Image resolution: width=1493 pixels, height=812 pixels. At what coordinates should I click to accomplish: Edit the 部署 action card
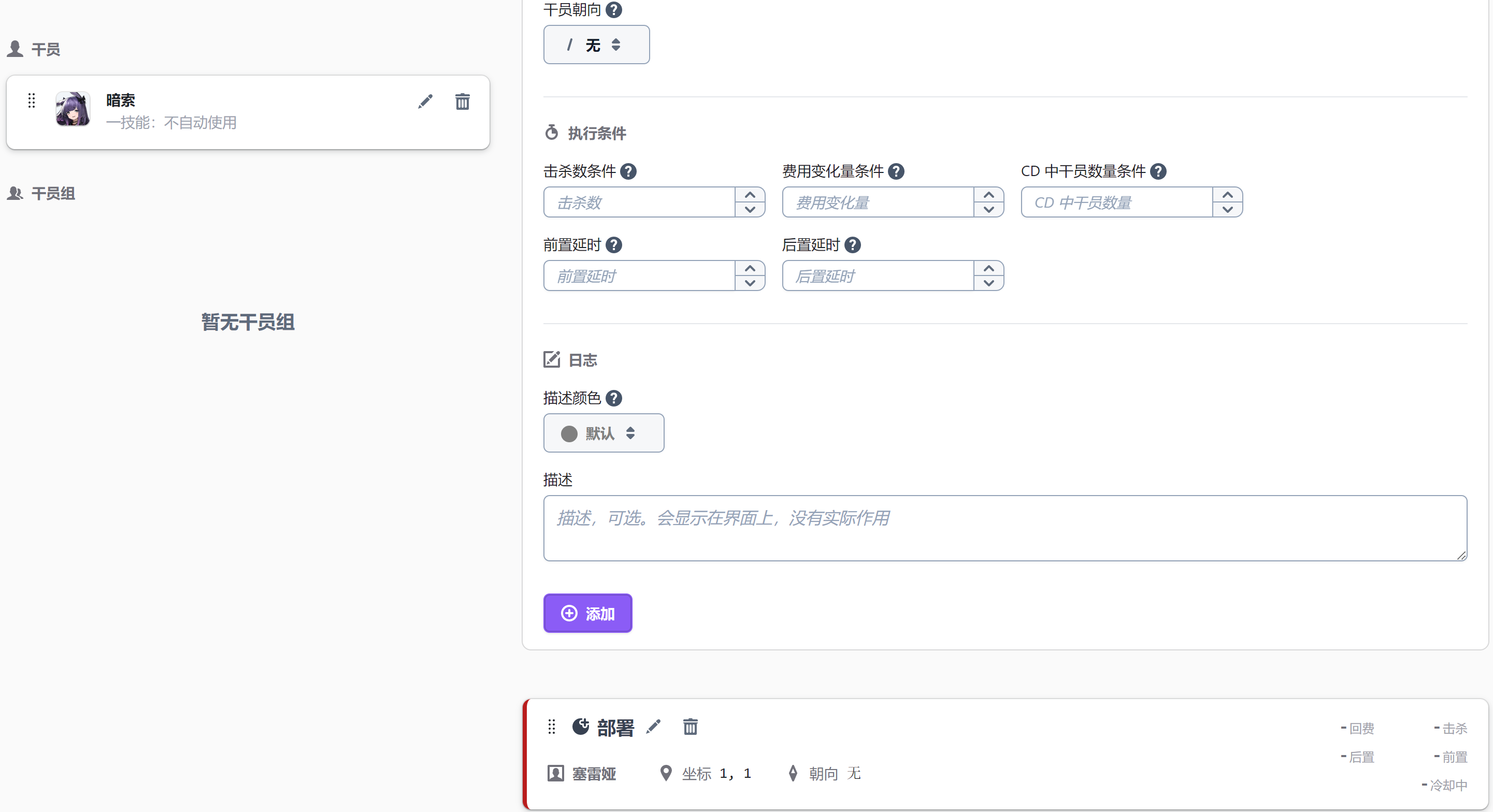(x=653, y=726)
